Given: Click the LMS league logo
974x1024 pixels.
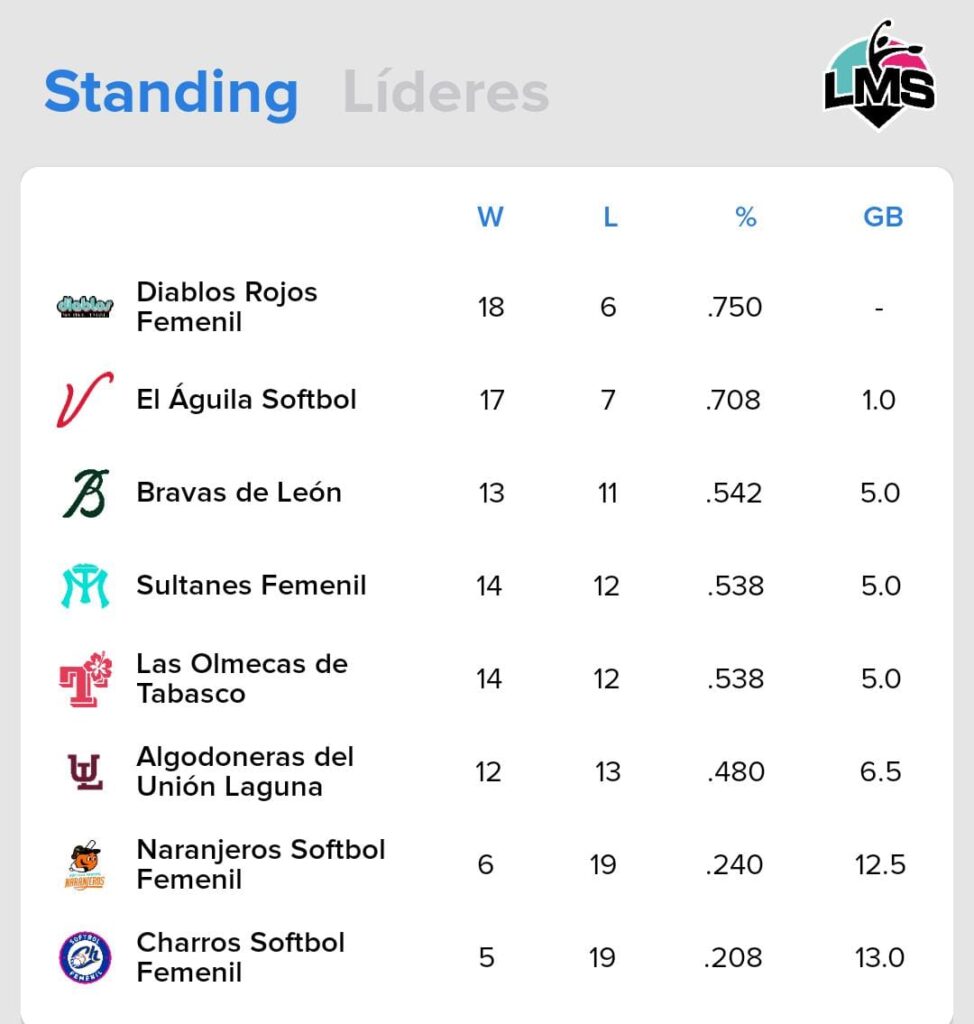Looking at the screenshot, I should point(879,78).
